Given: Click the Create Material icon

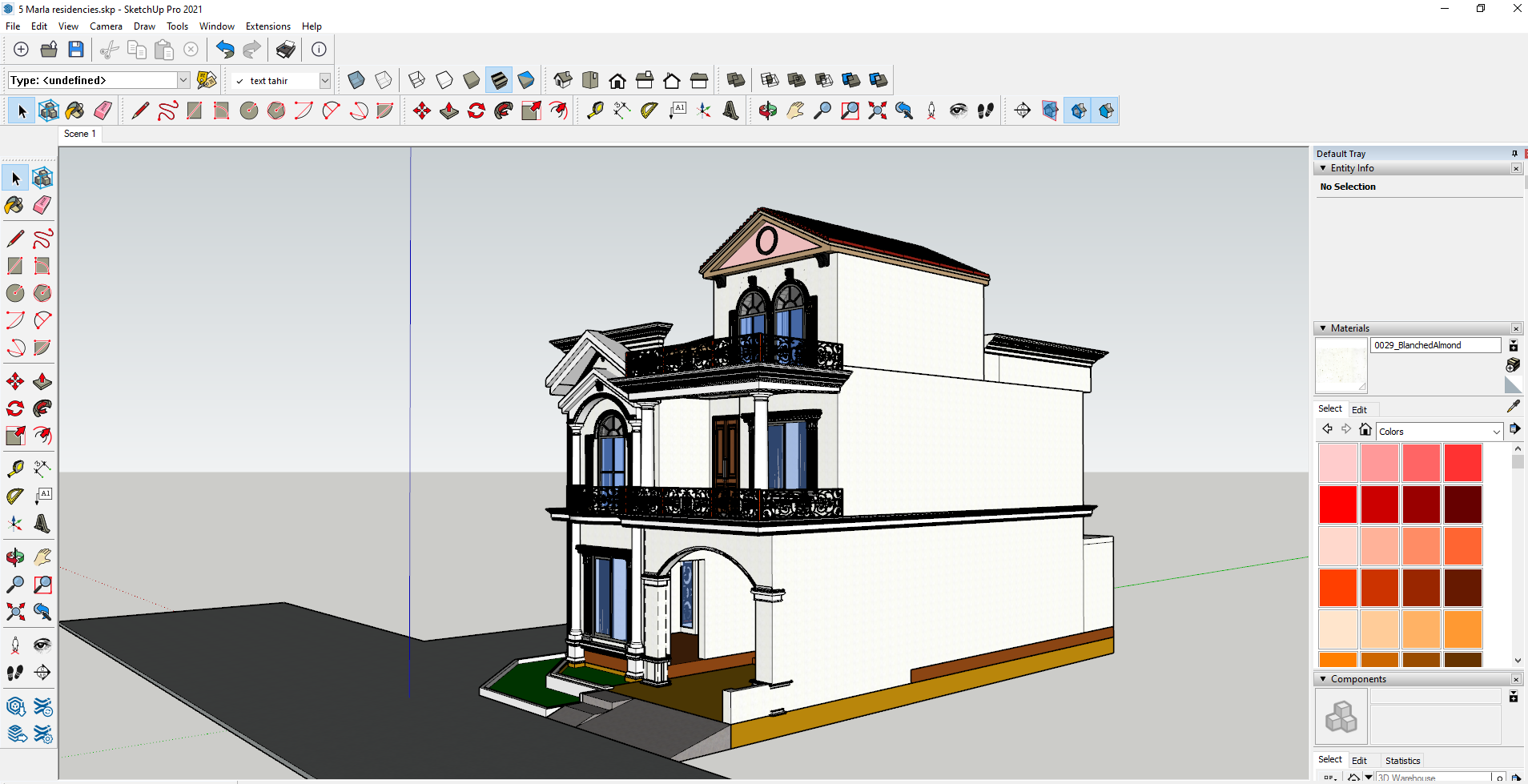Looking at the screenshot, I should point(1513,365).
